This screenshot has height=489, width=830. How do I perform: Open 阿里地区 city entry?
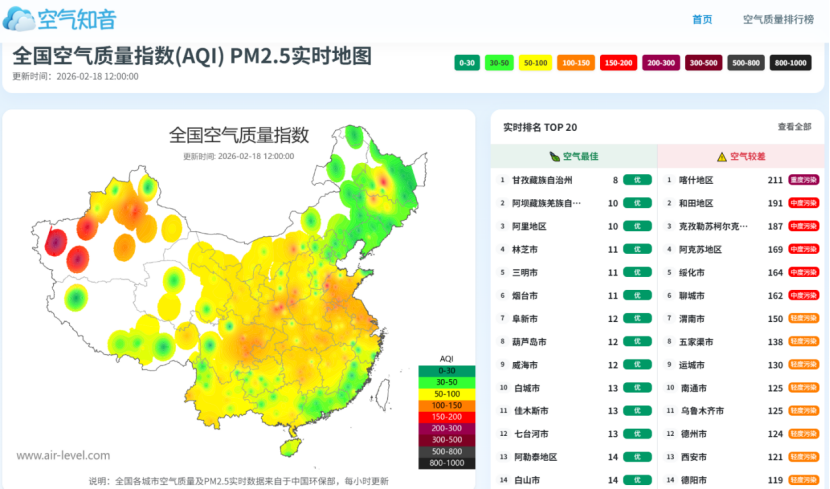529,226
